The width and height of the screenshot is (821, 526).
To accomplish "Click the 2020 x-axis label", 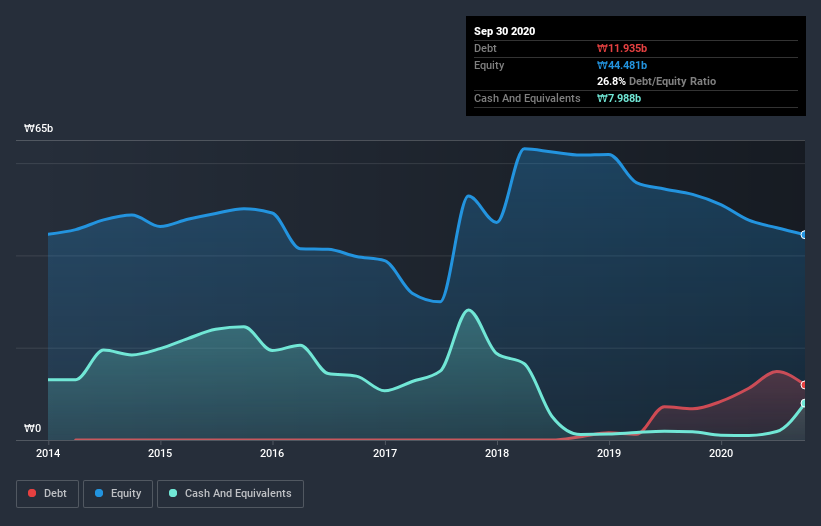I will coord(721,453).
